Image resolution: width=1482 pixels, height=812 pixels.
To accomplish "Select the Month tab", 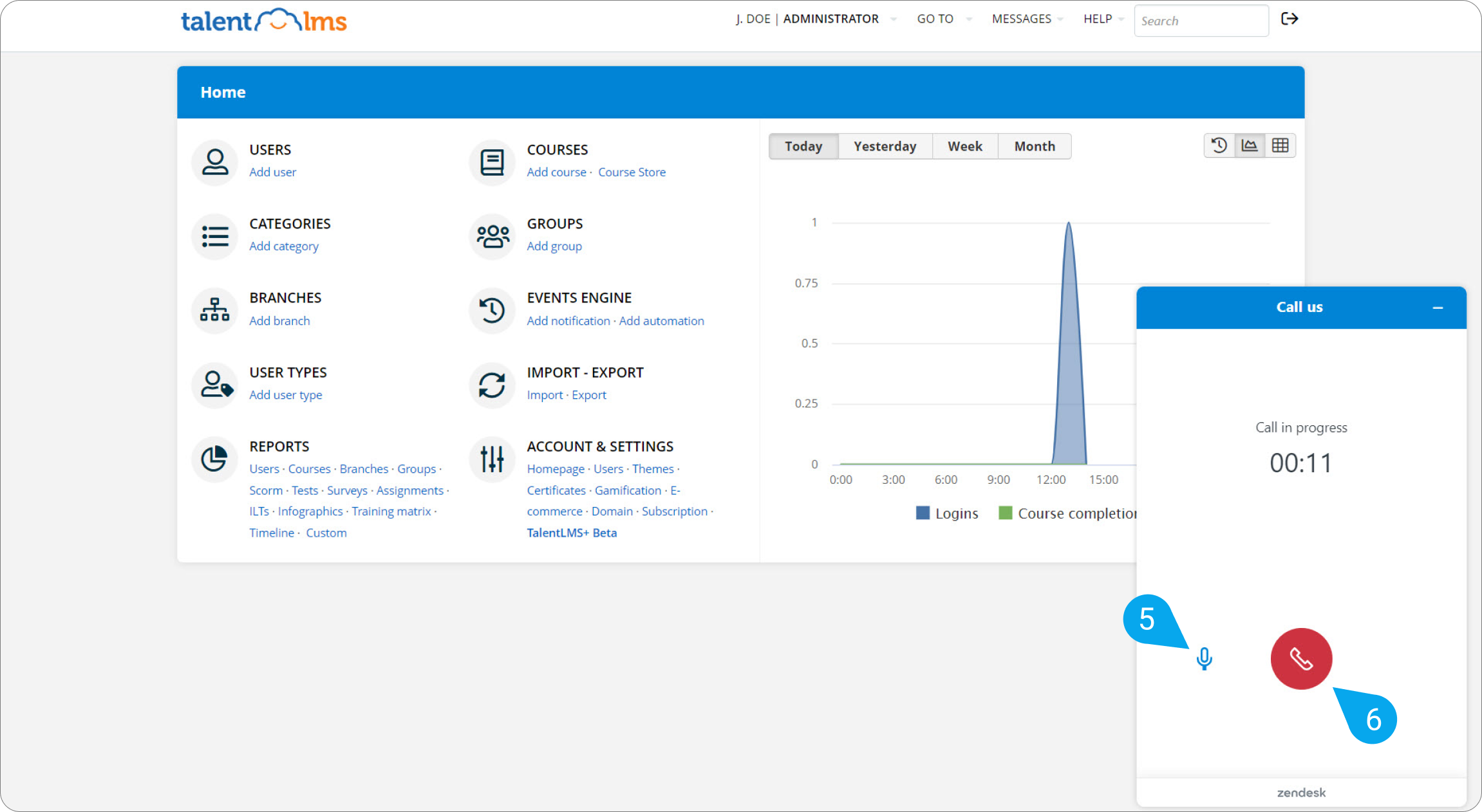I will pos(1035,146).
